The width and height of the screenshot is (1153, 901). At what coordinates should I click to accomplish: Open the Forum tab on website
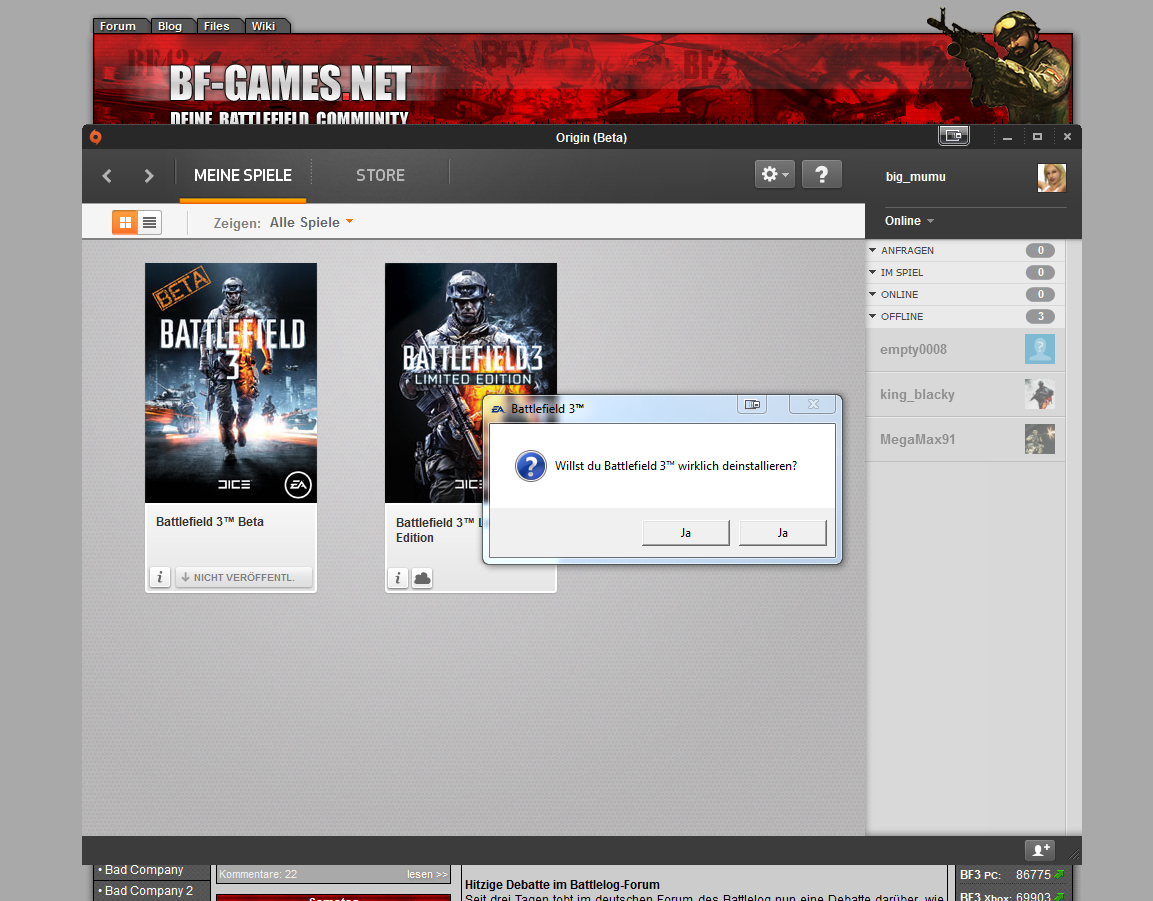click(119, 26)
